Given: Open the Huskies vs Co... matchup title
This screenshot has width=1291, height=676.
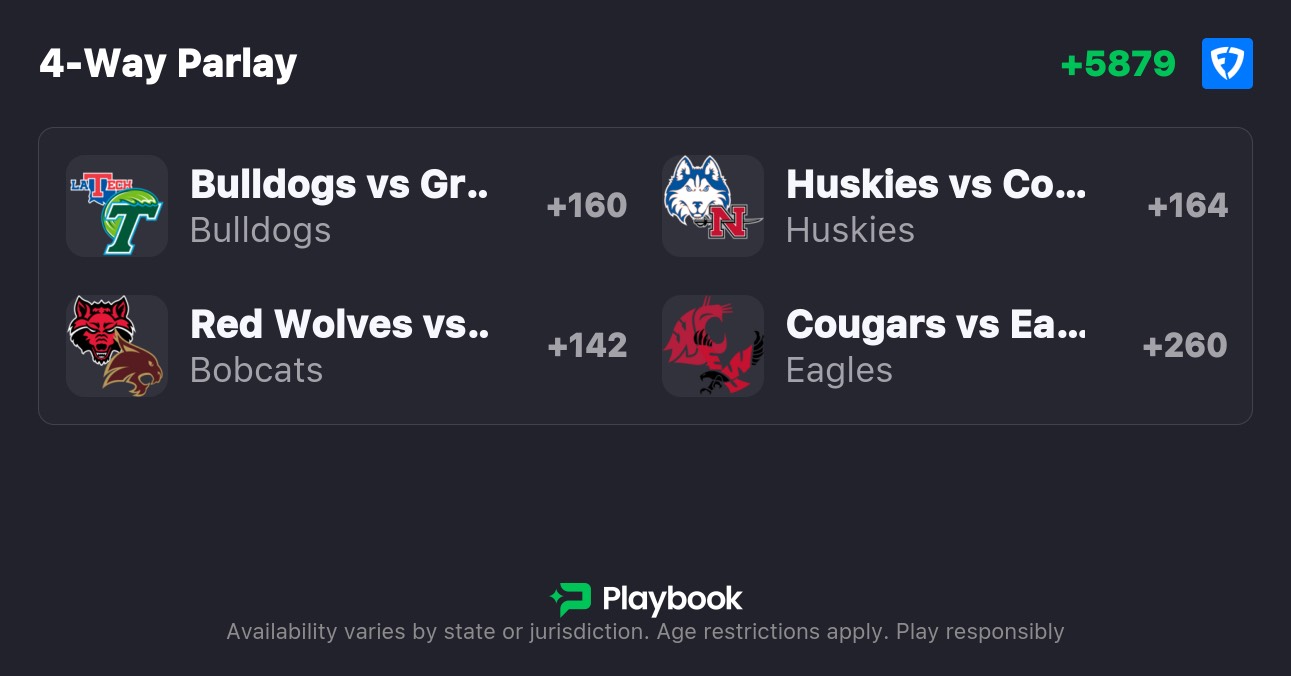Looking at the screenshot, I should 935,184.
